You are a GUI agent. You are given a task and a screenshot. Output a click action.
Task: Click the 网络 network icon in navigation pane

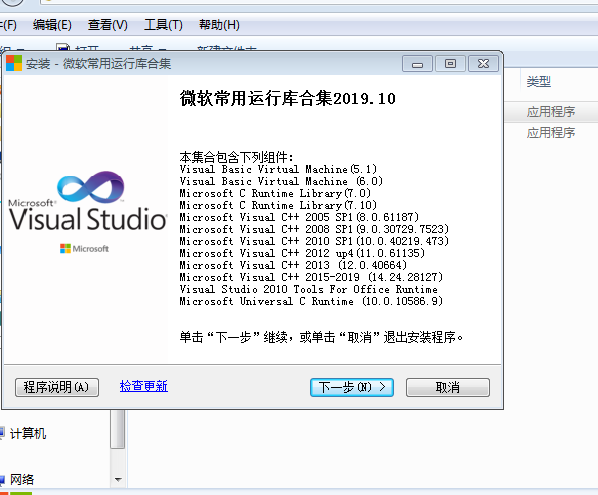click(2, 480)
